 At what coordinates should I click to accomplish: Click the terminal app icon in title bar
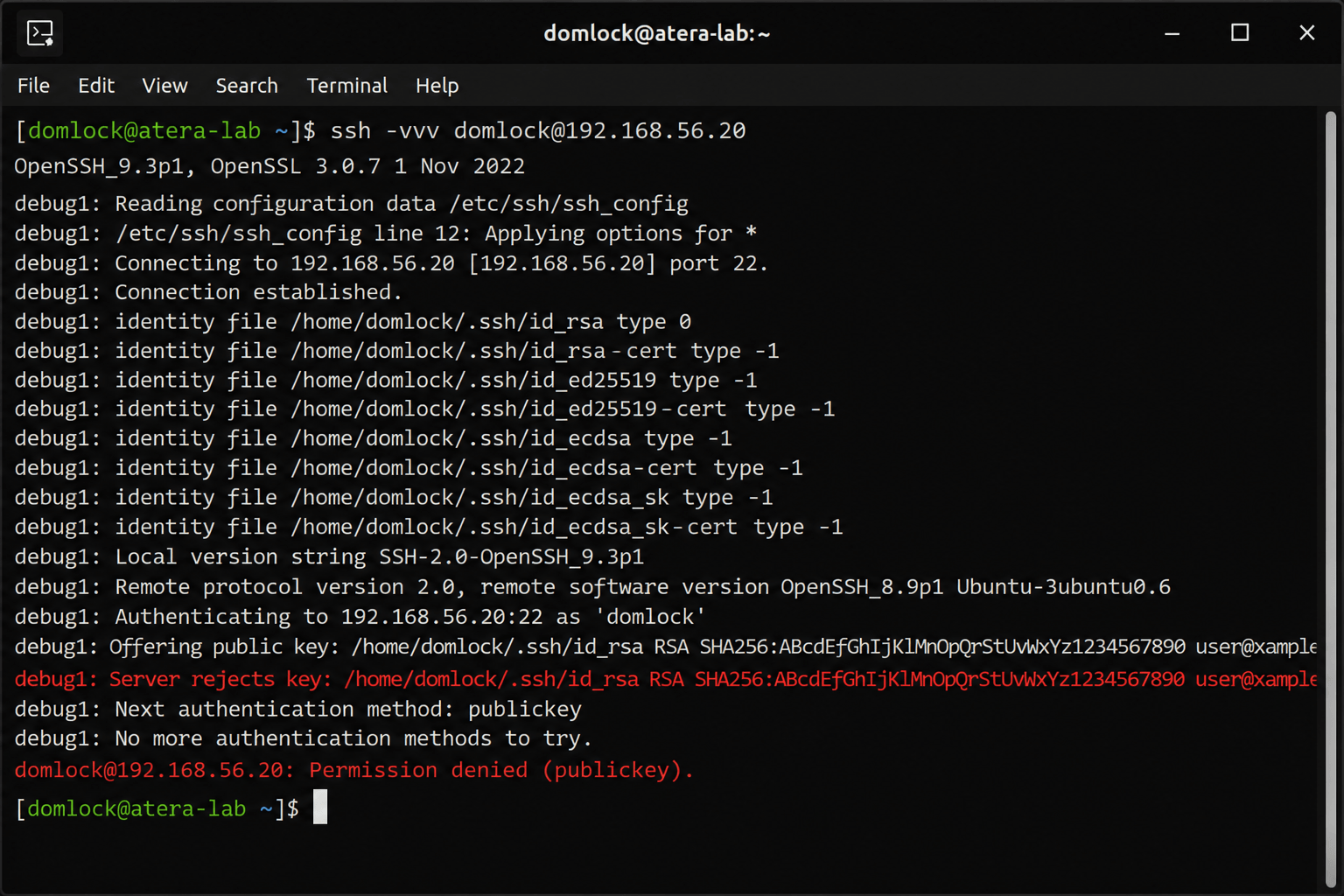(x=40, y=33)
